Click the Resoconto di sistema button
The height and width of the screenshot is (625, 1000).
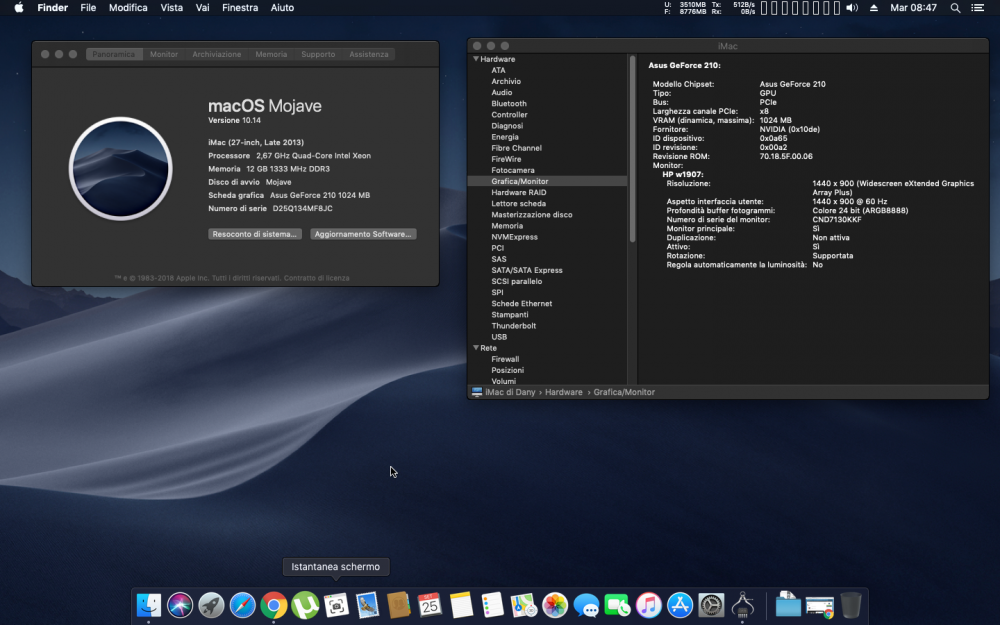254,234
